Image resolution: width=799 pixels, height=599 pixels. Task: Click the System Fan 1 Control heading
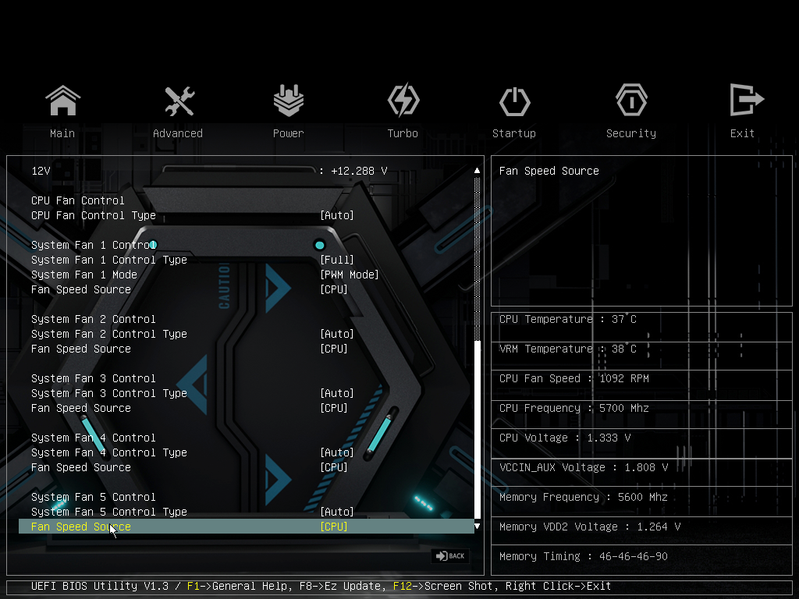click(93, 245)
